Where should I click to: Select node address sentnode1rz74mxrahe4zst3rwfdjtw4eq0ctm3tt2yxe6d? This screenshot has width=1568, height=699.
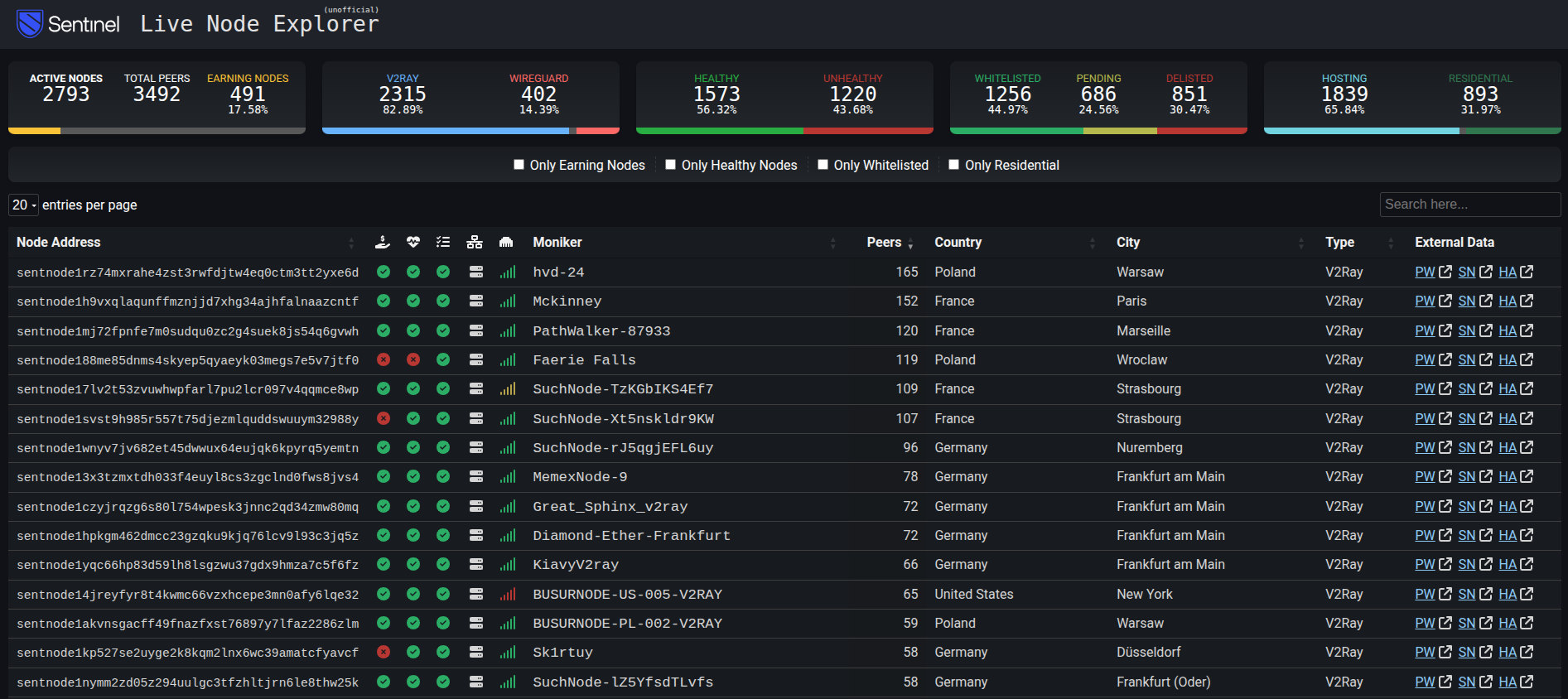click(x=187, y=272)
